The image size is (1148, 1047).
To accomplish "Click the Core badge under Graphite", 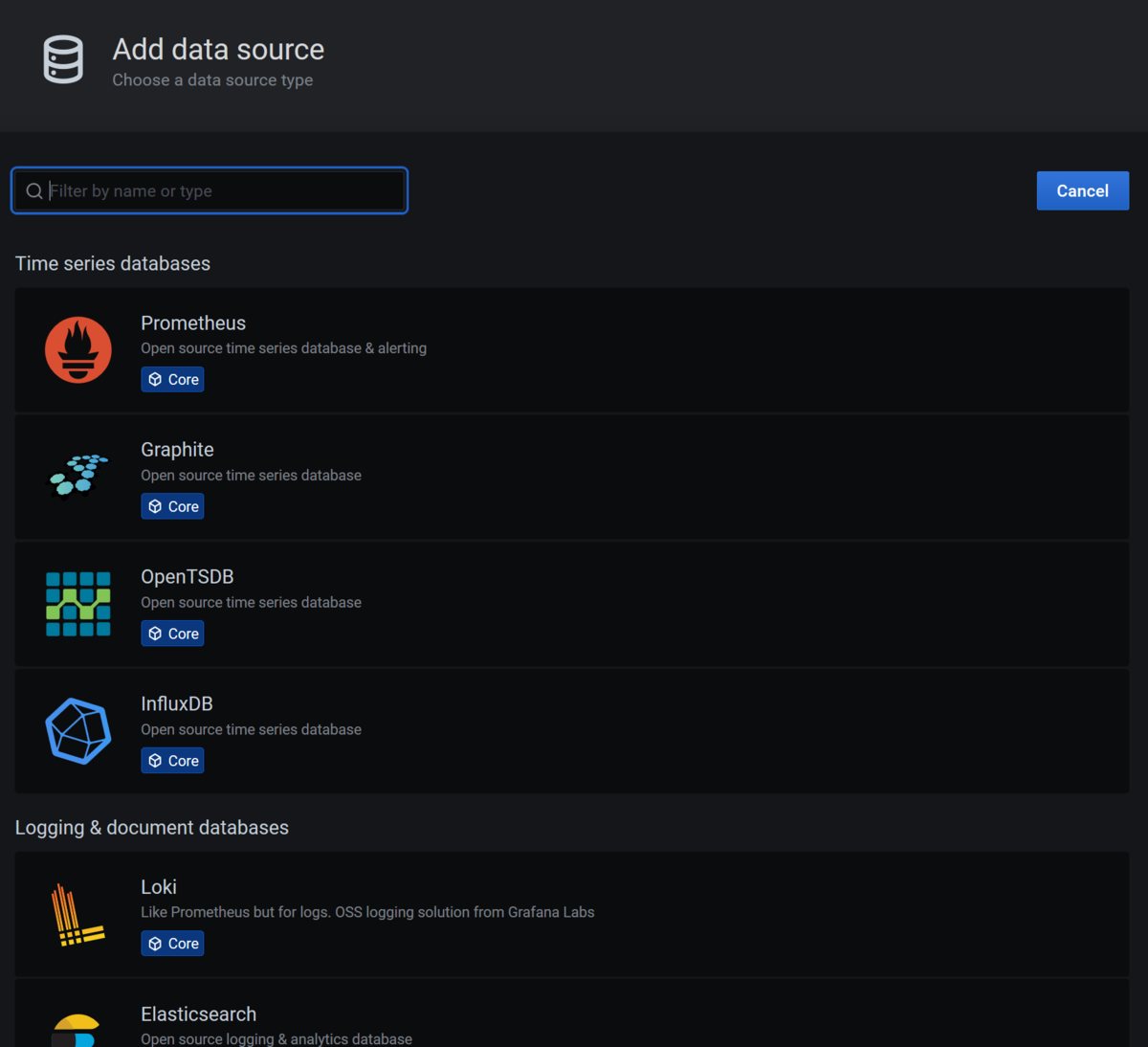I will [x=172, y=506].
